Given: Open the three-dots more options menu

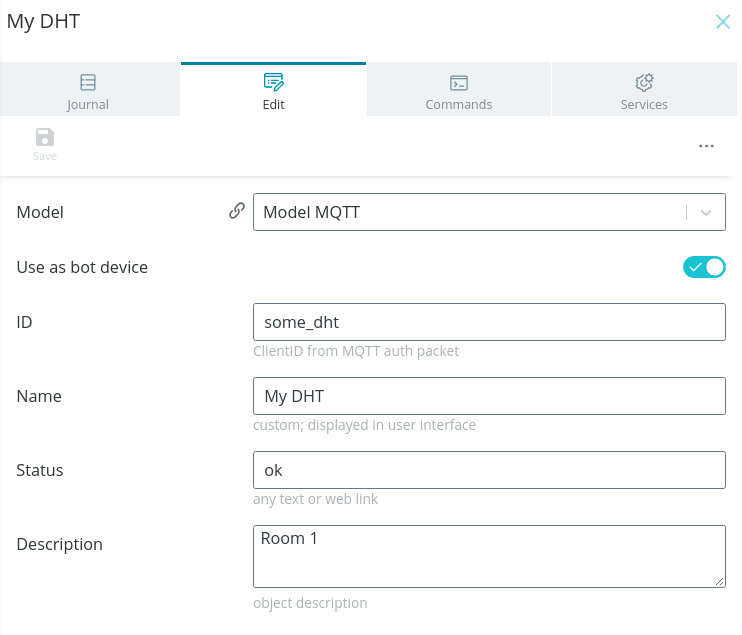Looking at the screenshot, I should tap(706, 146).
